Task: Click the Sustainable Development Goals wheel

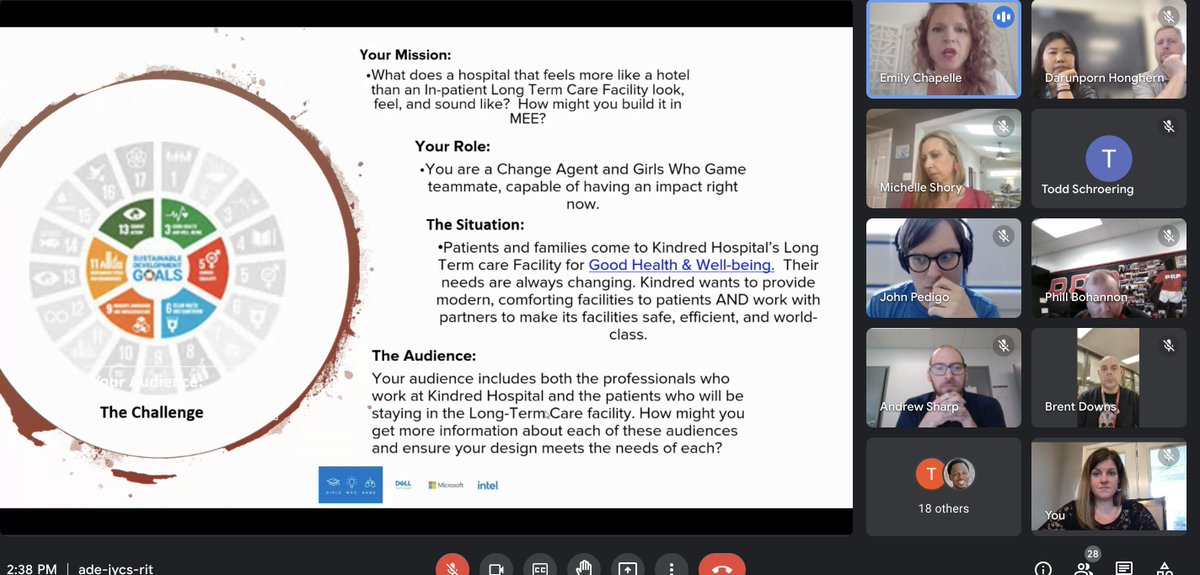Action: coord(156,267)
